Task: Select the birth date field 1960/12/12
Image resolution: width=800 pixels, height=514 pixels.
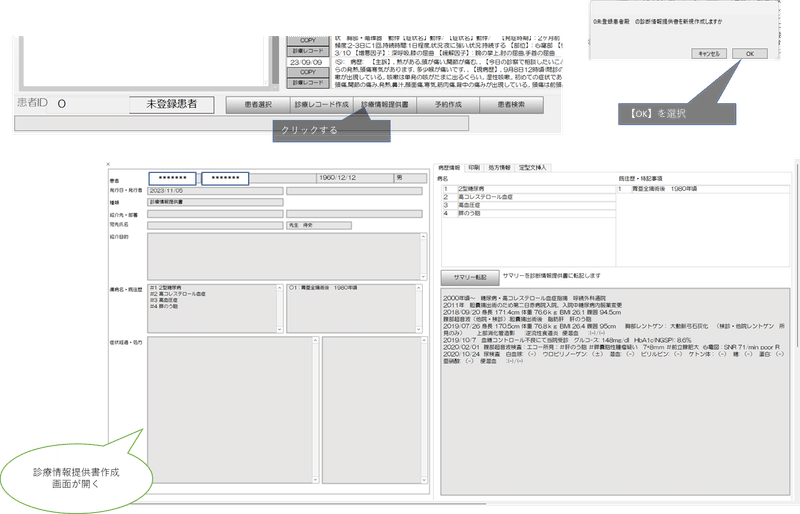Action: [x=355, y=178]
